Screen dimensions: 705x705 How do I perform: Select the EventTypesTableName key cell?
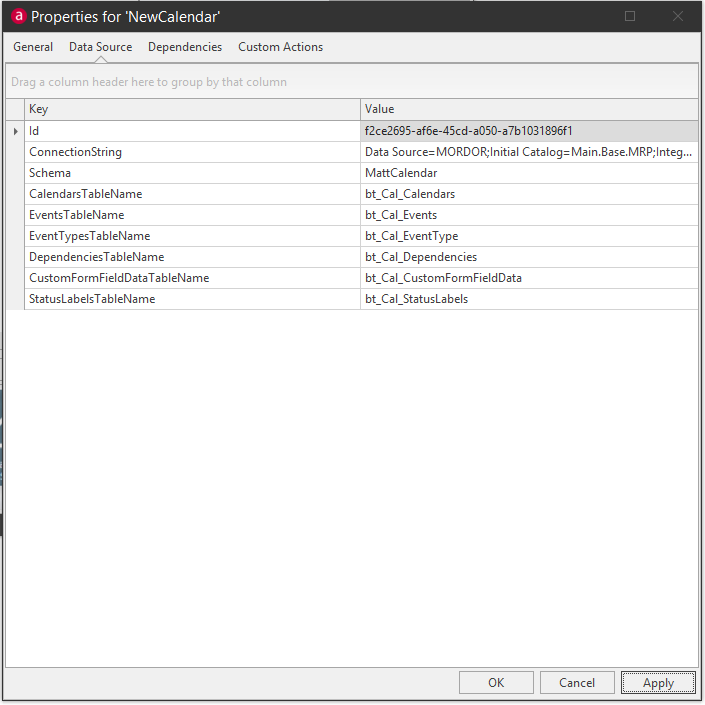tap(192, 236)
